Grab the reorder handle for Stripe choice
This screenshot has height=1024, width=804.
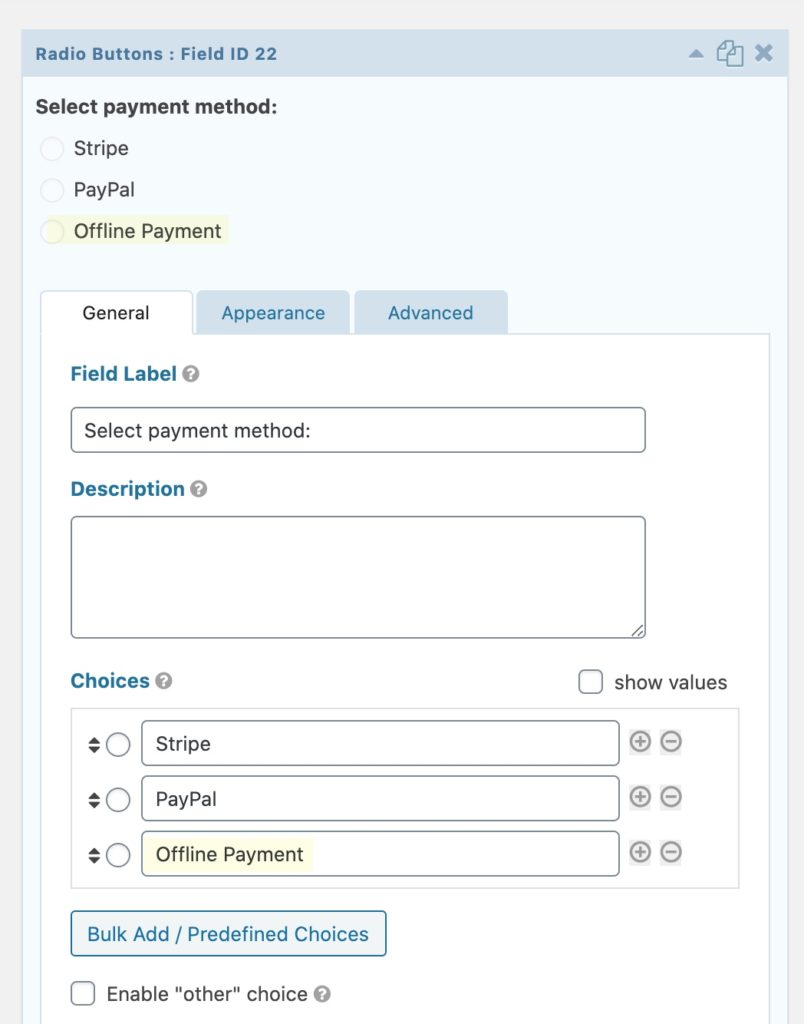pos(94,744)
